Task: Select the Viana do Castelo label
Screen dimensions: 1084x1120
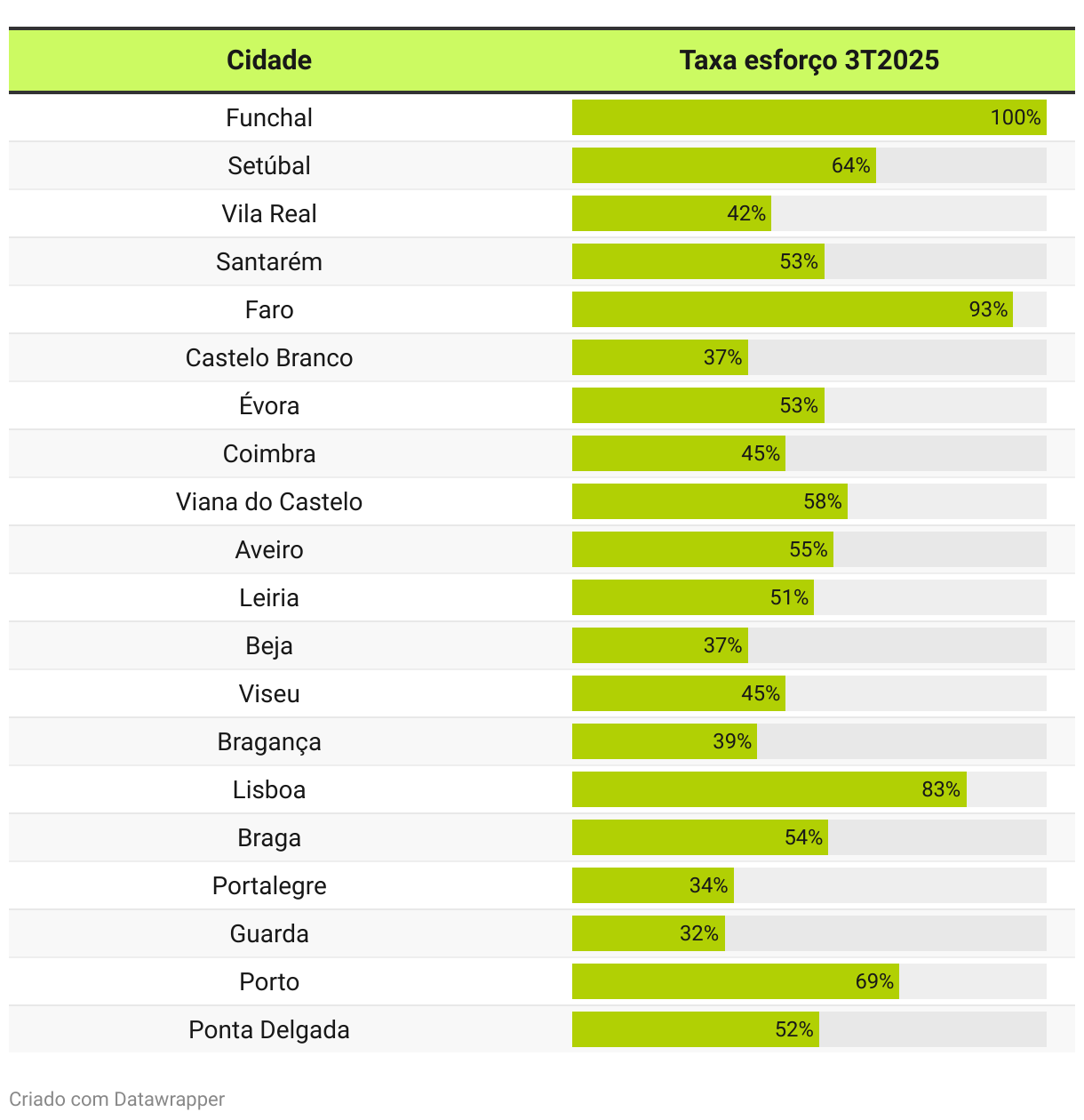Action: 269,501
